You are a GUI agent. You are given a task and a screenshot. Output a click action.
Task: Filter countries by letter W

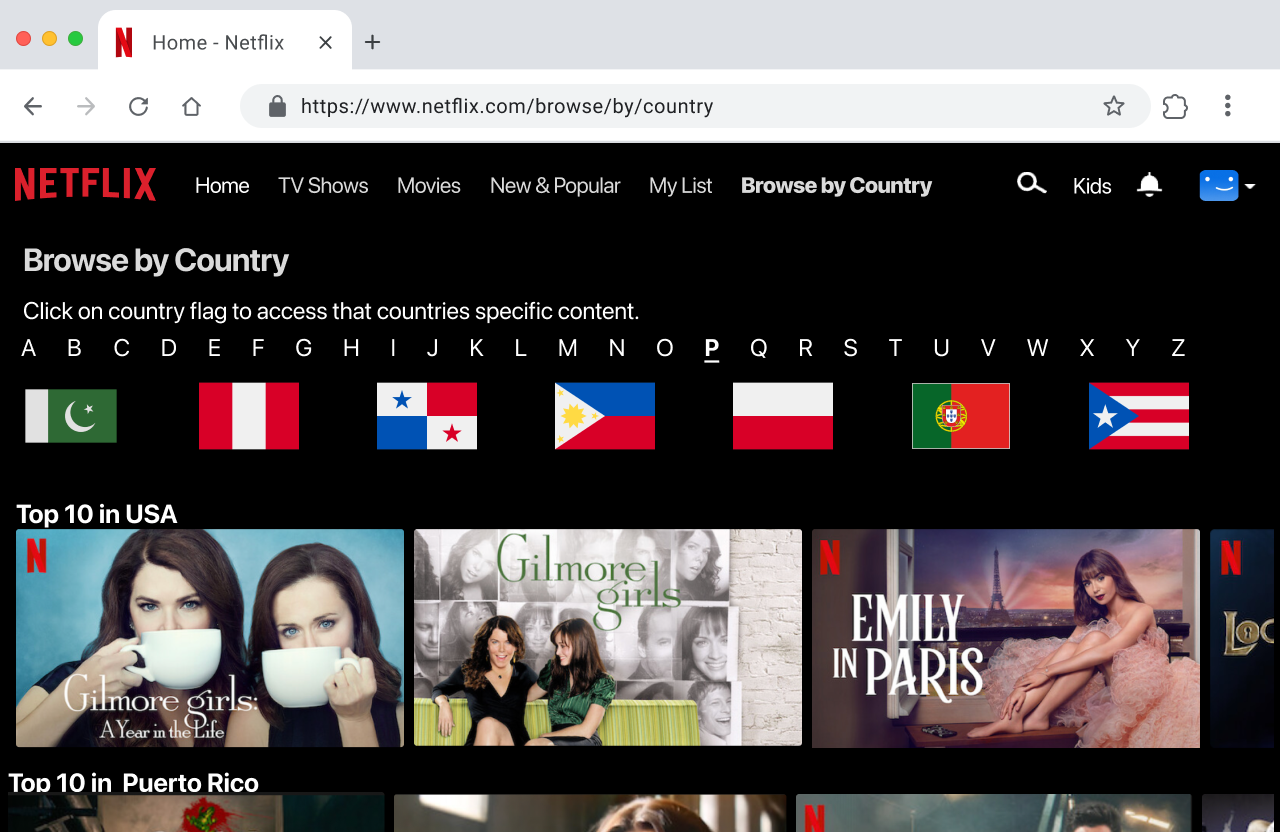(x=1037, y=348)
